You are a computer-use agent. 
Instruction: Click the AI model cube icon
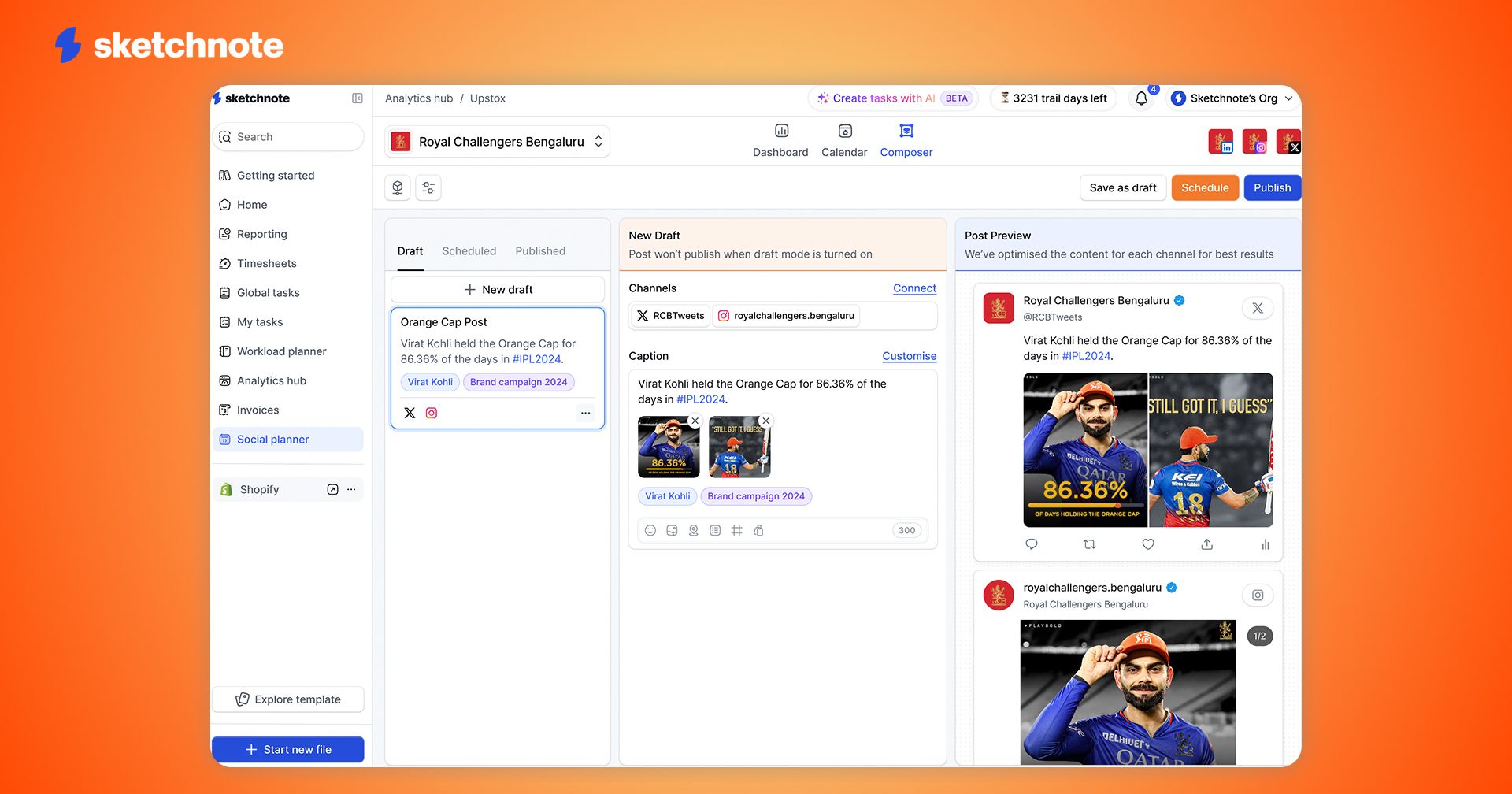coord(398,187)
